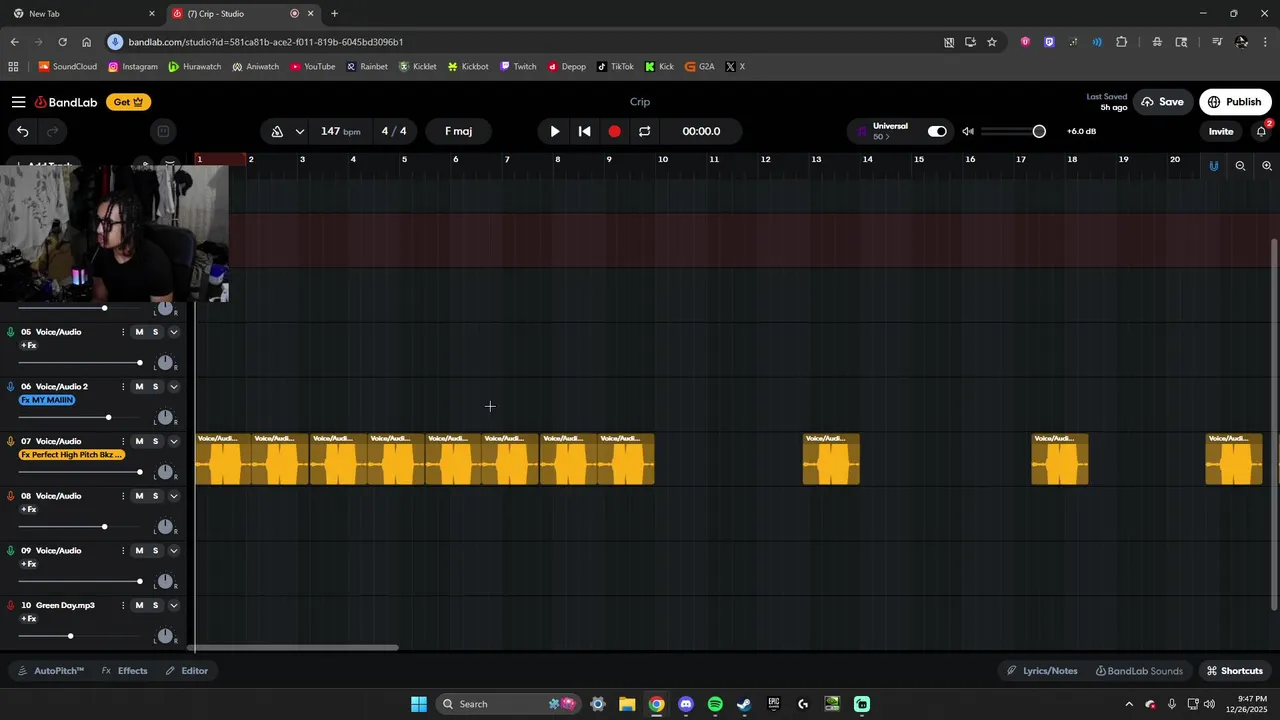The height and width of the screenshot is (720, 1280).
Task: Click the pan knob of track 09
Action: tap(165, 582)
